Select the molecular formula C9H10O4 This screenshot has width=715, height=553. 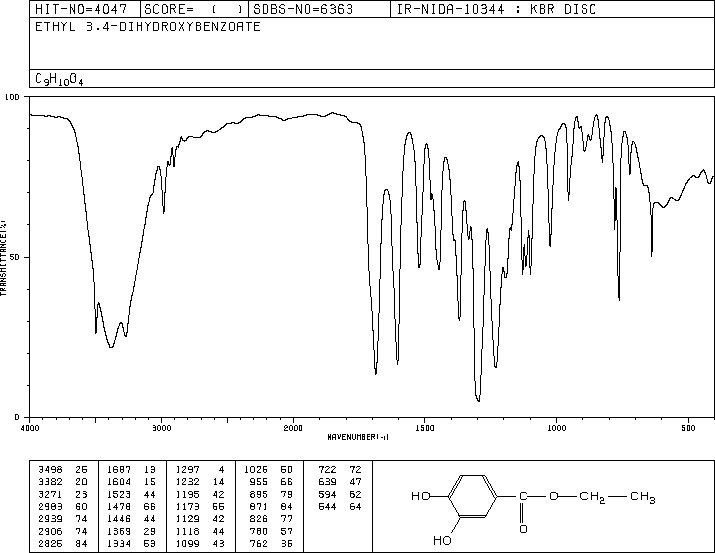pos(59,79)
